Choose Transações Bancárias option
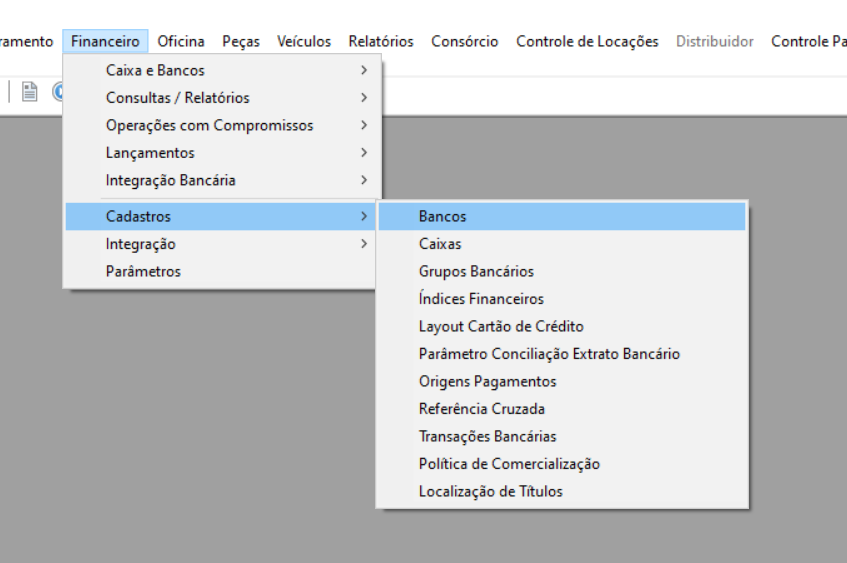This screenshot has height=563, width=847. 562,437
